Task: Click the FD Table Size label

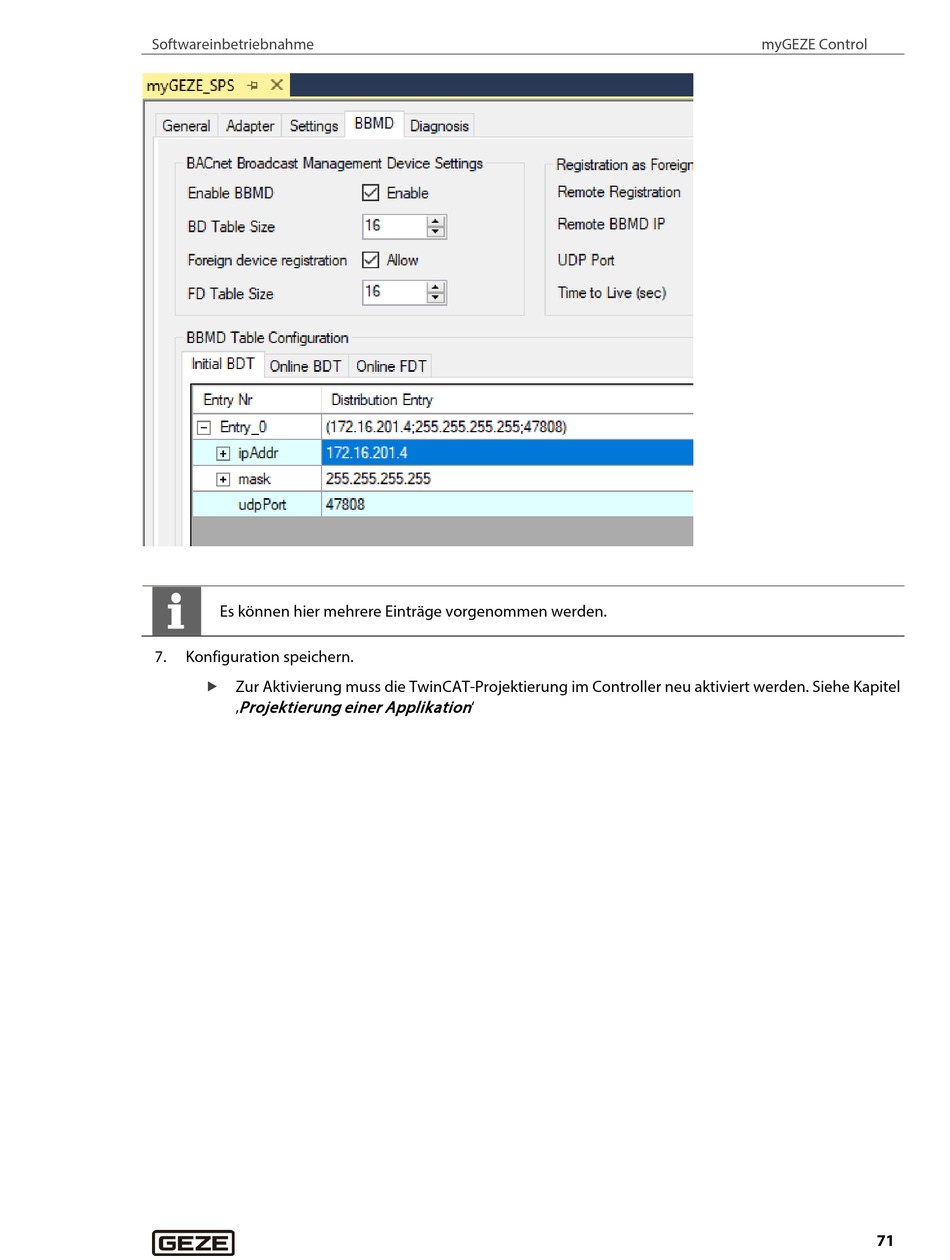Action: click(230, 294)
